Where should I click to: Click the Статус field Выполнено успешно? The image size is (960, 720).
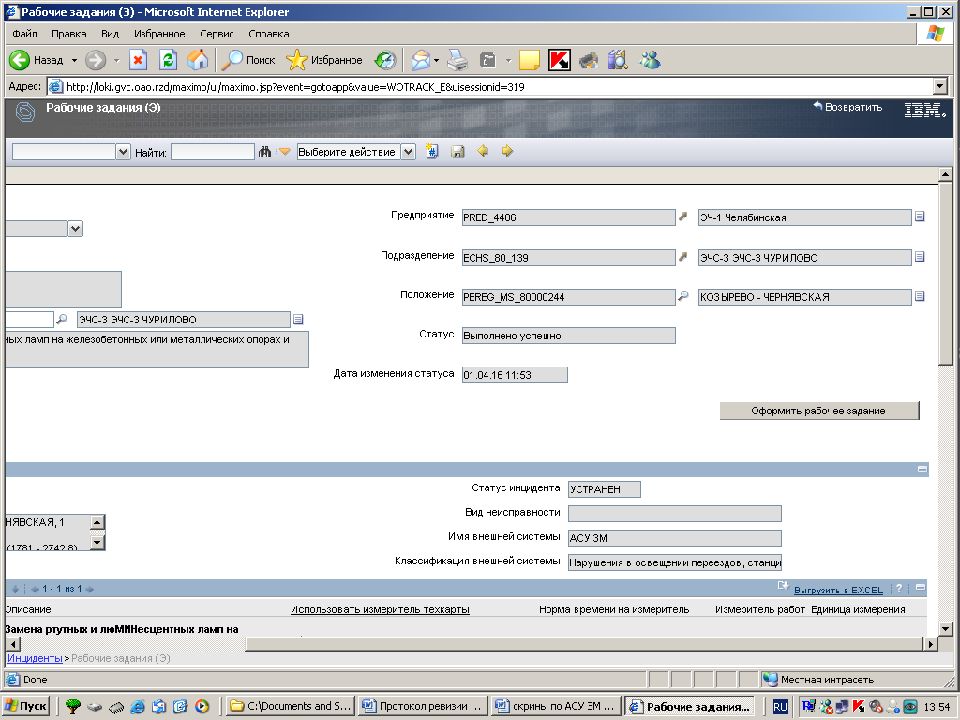coord(569,336)
